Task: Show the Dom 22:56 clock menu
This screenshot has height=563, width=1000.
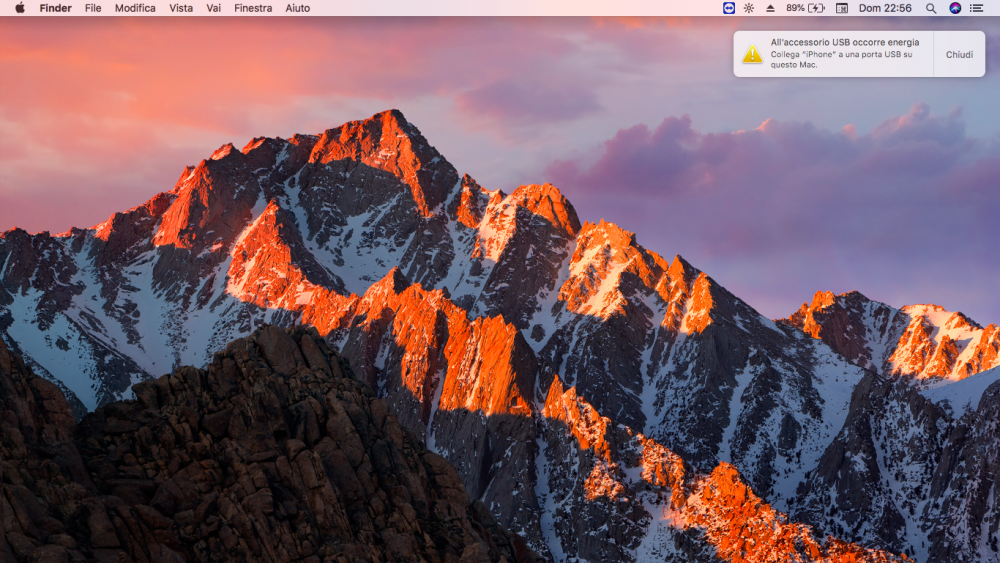Action: pos(885,8)
